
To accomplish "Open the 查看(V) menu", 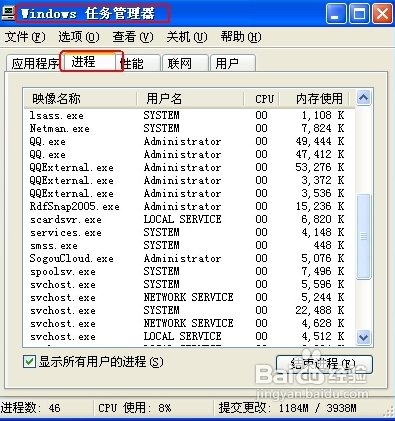I will tap(133, 37).
